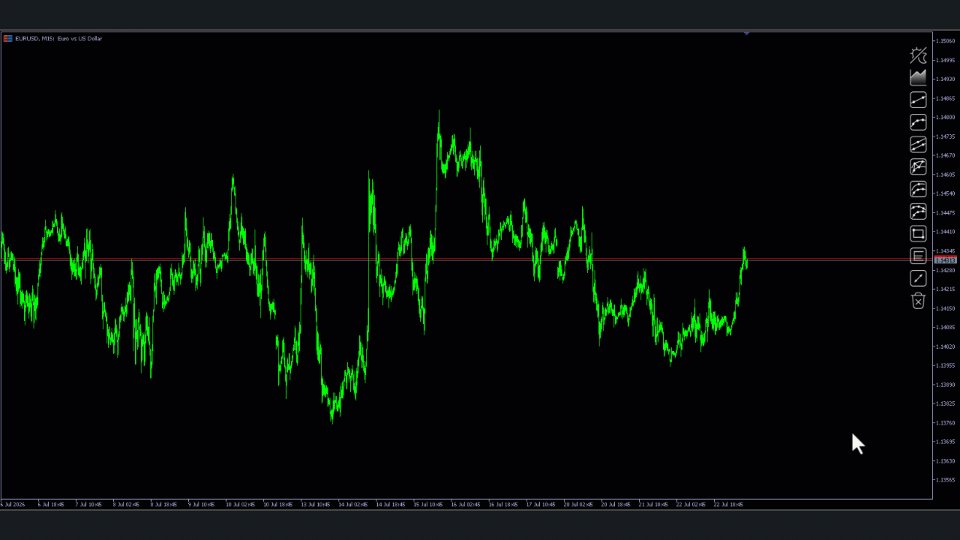Click the 22 Jul 18:45 time label

click(729, 504)
